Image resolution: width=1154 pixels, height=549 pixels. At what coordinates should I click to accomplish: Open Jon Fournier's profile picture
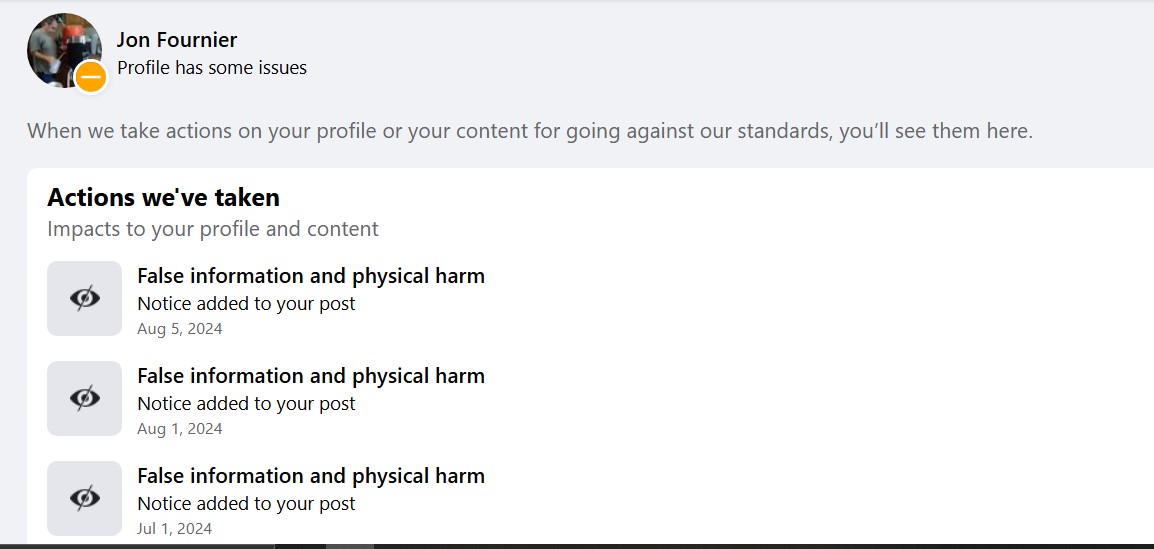point(60,46)
